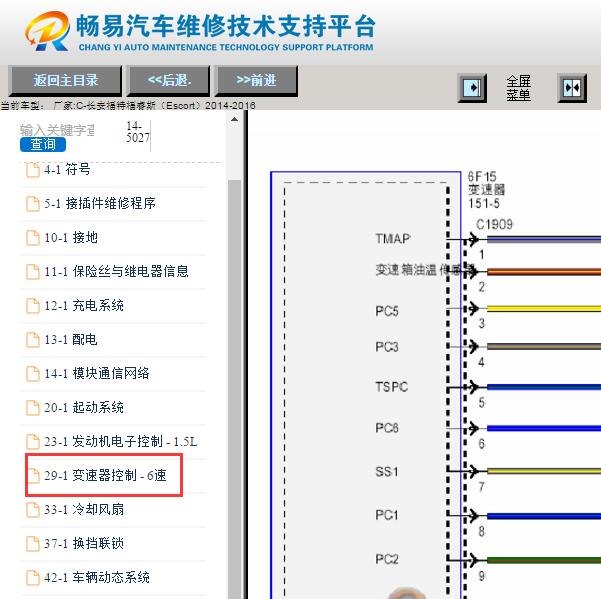Open 11-1 保险丝与继电器信息 section
The width and height of the screenshot is (601, 599).
[116, 271]
